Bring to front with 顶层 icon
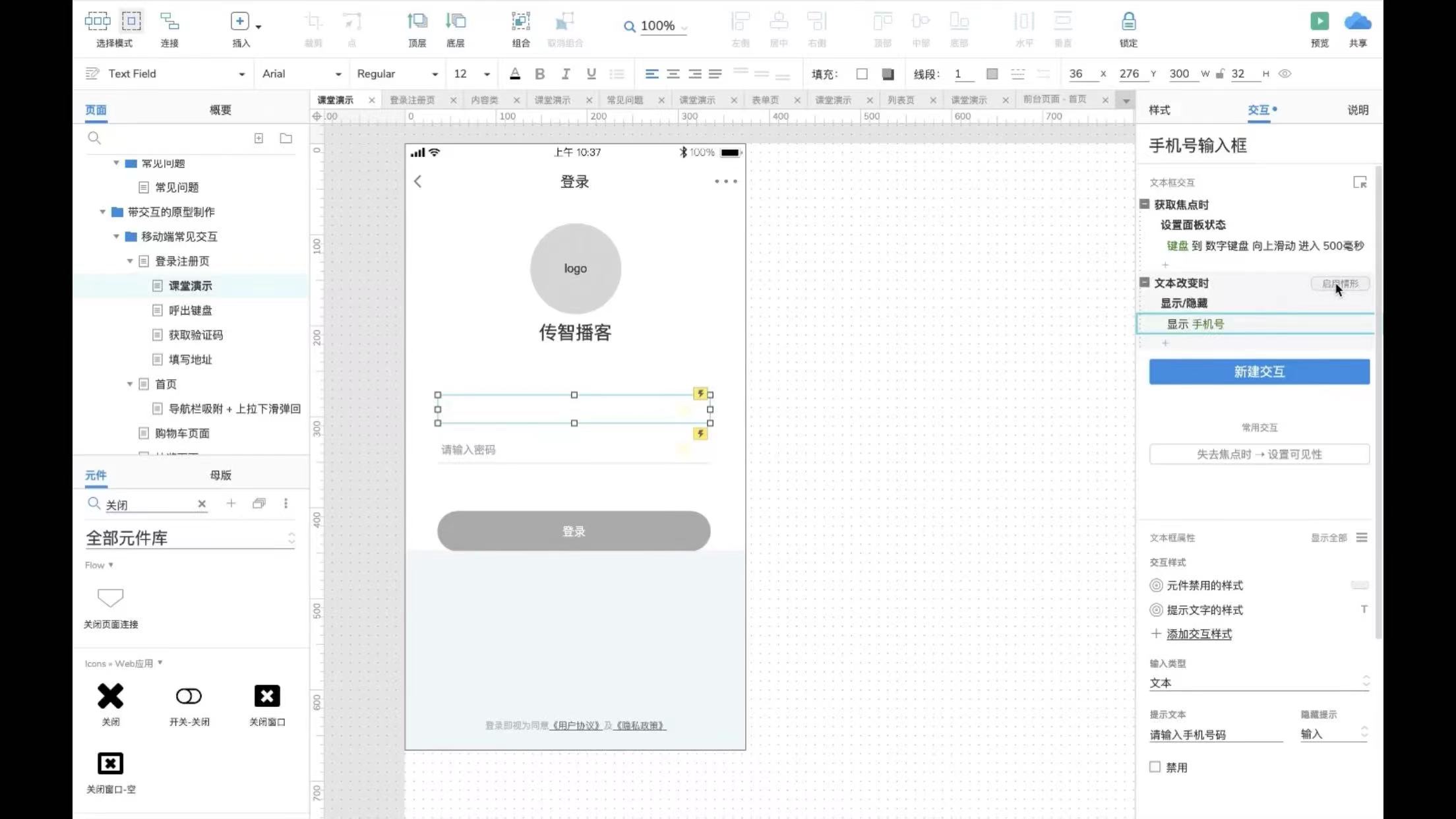This screenshot has height=819, width=1456. coord(417,22)
